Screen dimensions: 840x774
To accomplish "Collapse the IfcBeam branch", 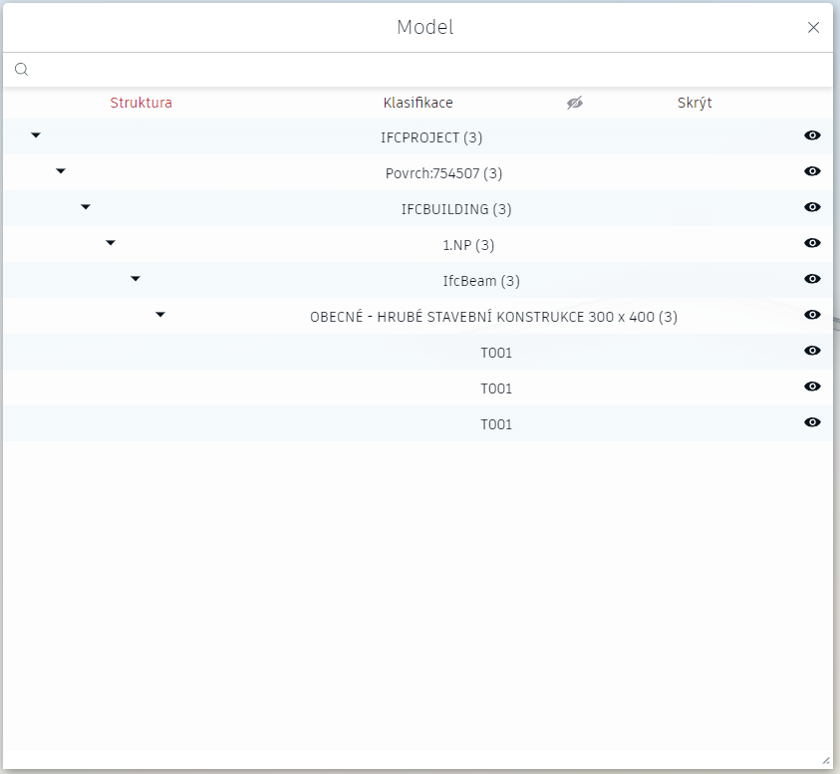I will pyautogui.click(x=136, y=279).
